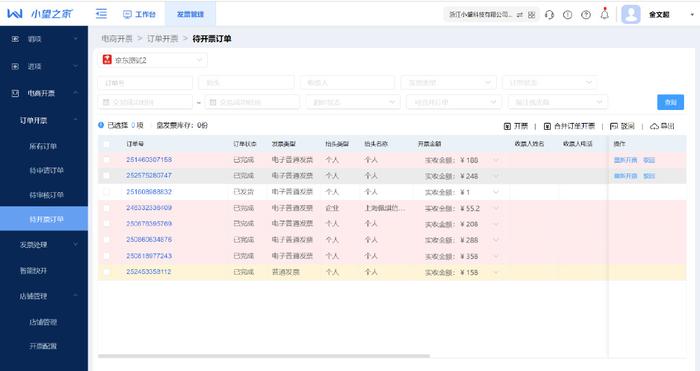Click the blue 查询 search button
700x371 pixels.
click(x=671, y=102)
